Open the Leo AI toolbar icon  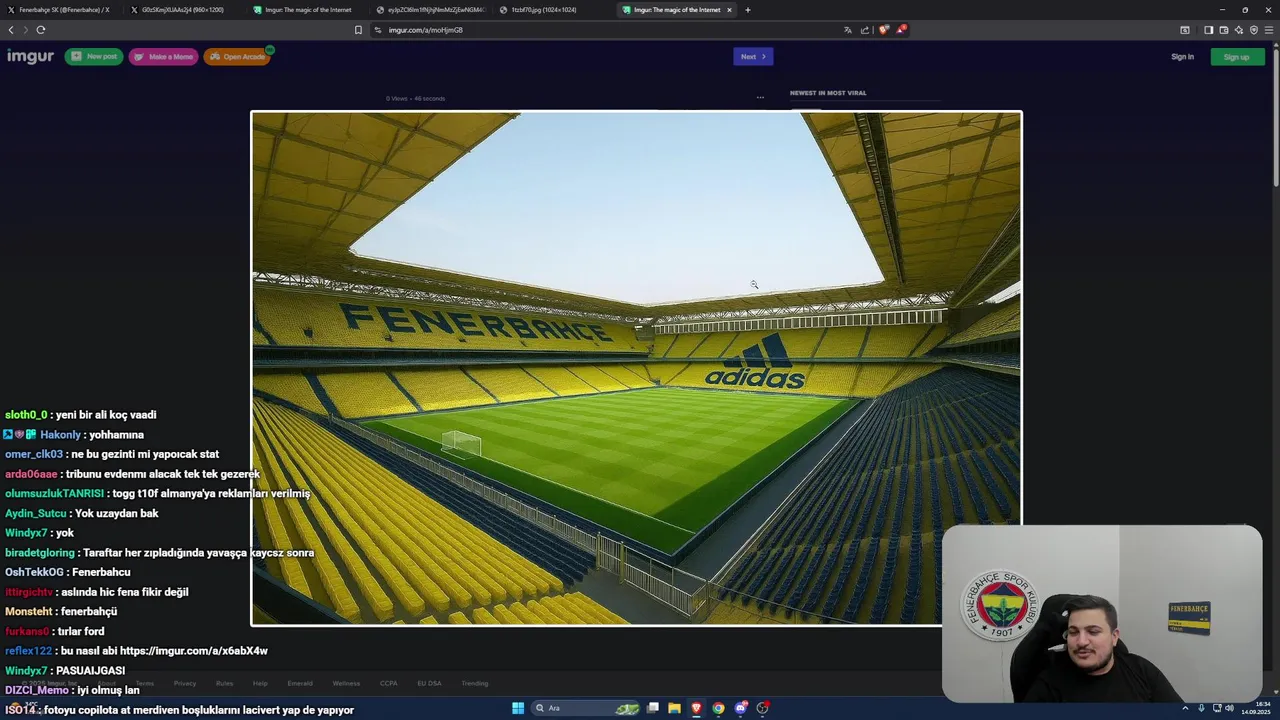(x=1238, y=30)
